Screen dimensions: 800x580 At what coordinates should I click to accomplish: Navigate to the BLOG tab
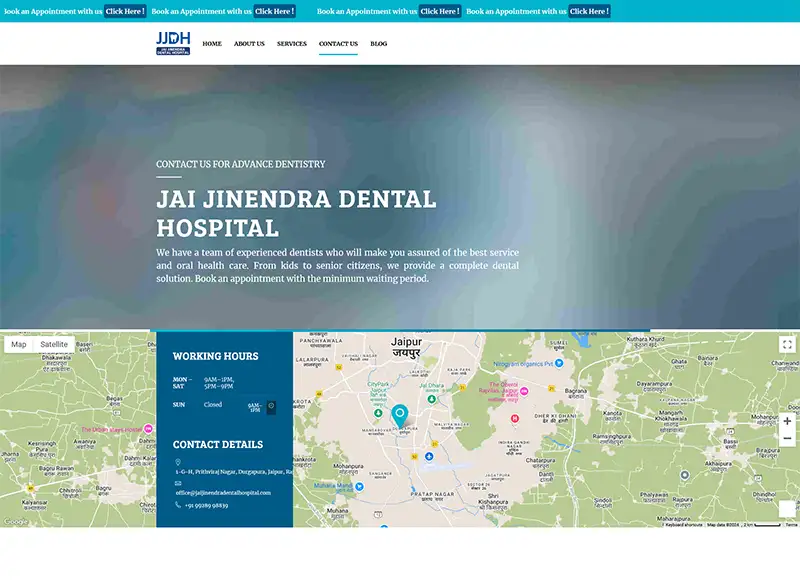pyautogui.click(x=378, y=43)
